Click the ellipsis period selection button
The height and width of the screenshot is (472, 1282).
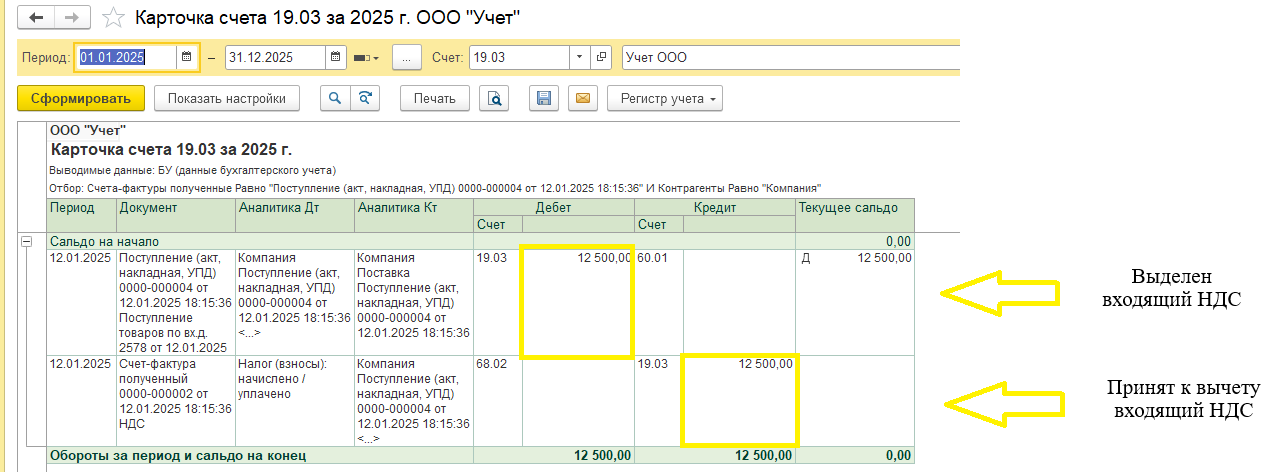click(x=406, y=58)
